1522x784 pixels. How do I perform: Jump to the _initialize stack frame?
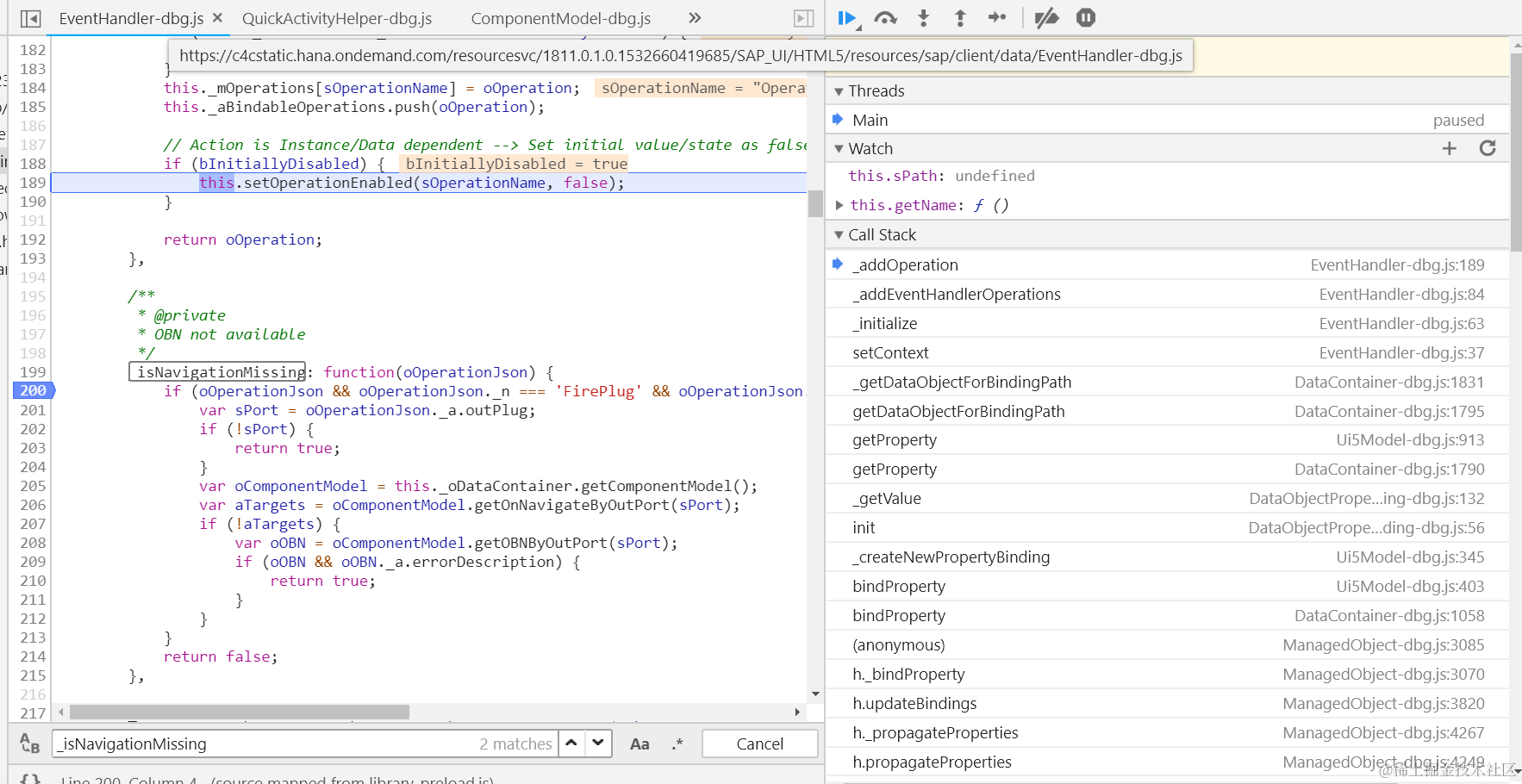click(1168, 323)
